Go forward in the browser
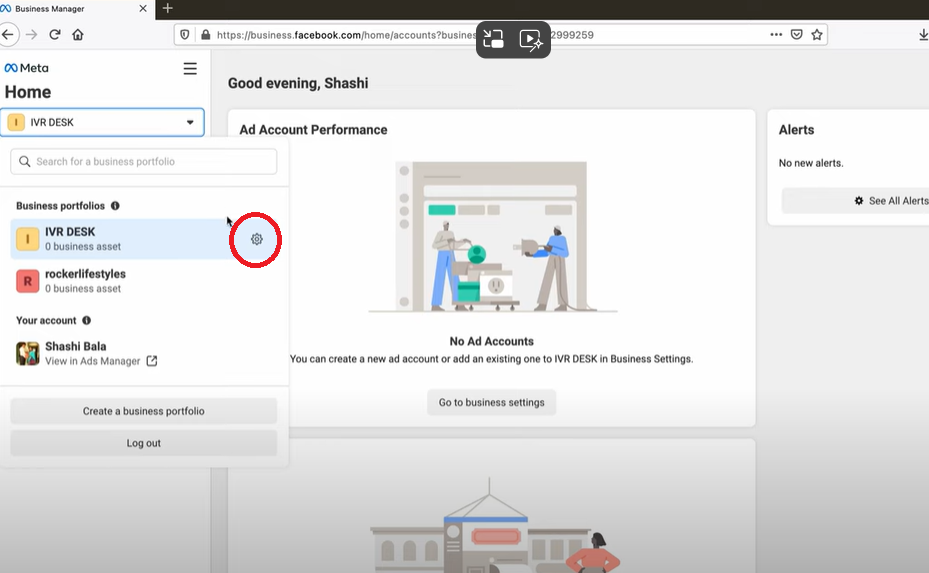Image resolution: width=929 pixels, height=573 pixels. pos(32,35)
